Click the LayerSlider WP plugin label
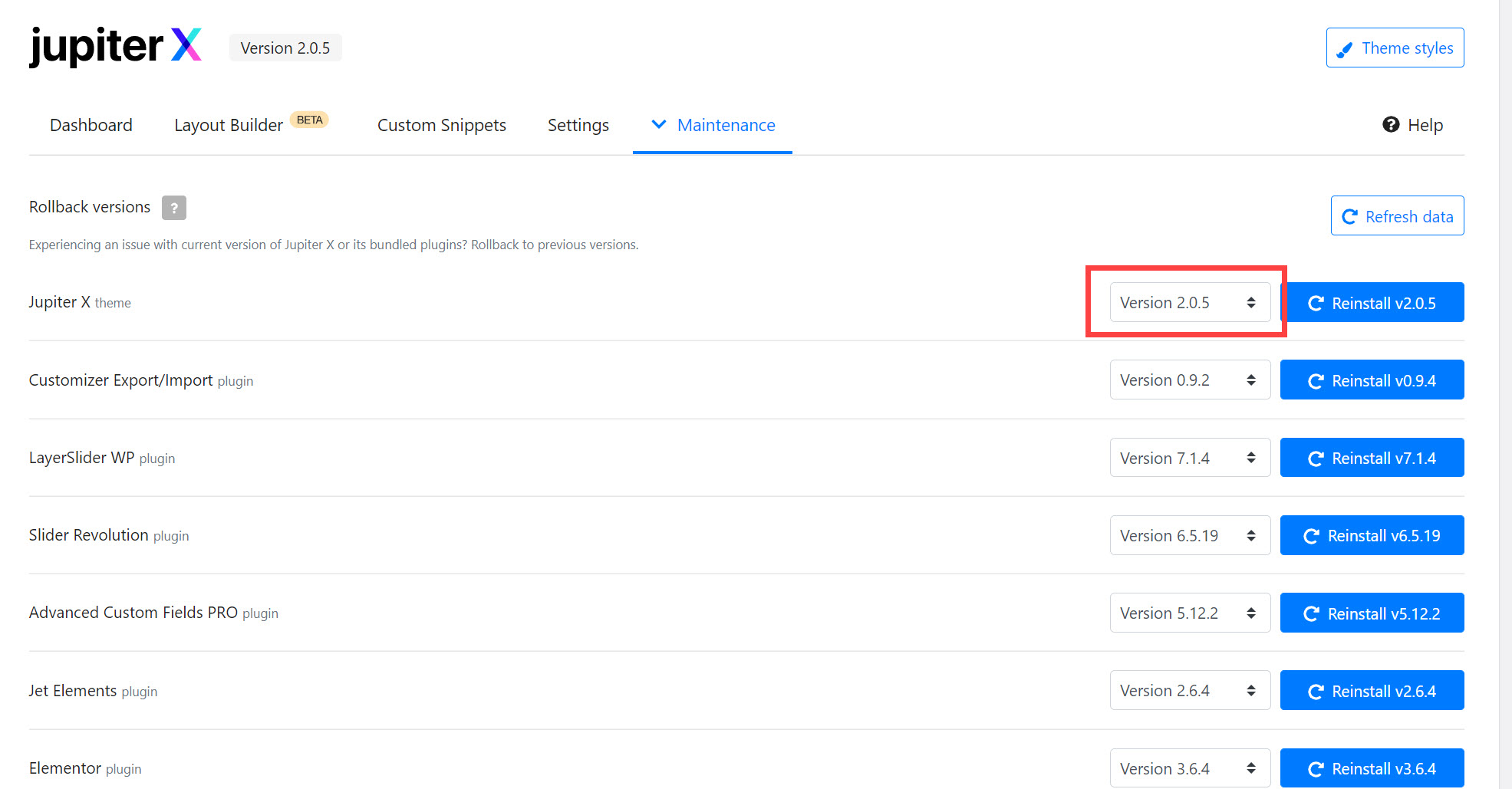 (102, 458)
